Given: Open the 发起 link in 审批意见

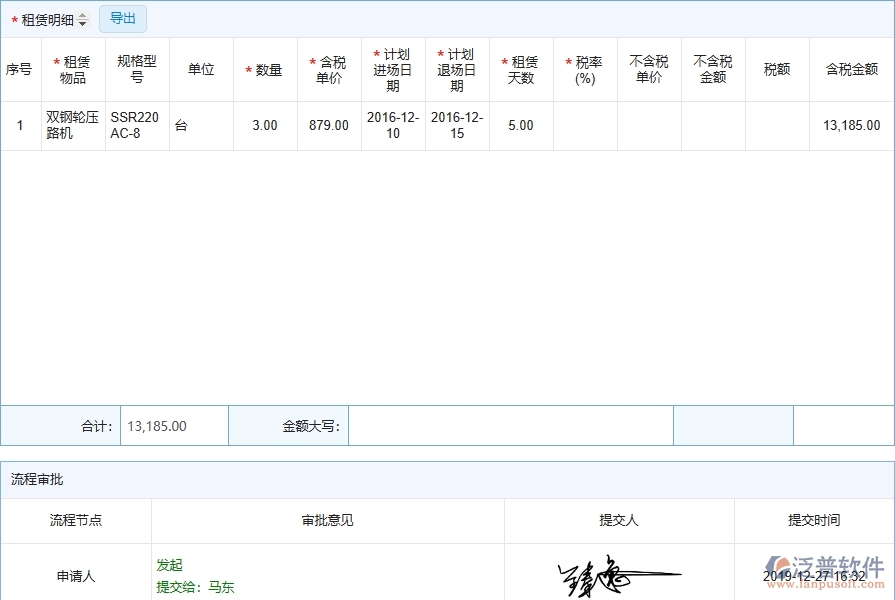Looking at the screenshot, I should point(168,565).
